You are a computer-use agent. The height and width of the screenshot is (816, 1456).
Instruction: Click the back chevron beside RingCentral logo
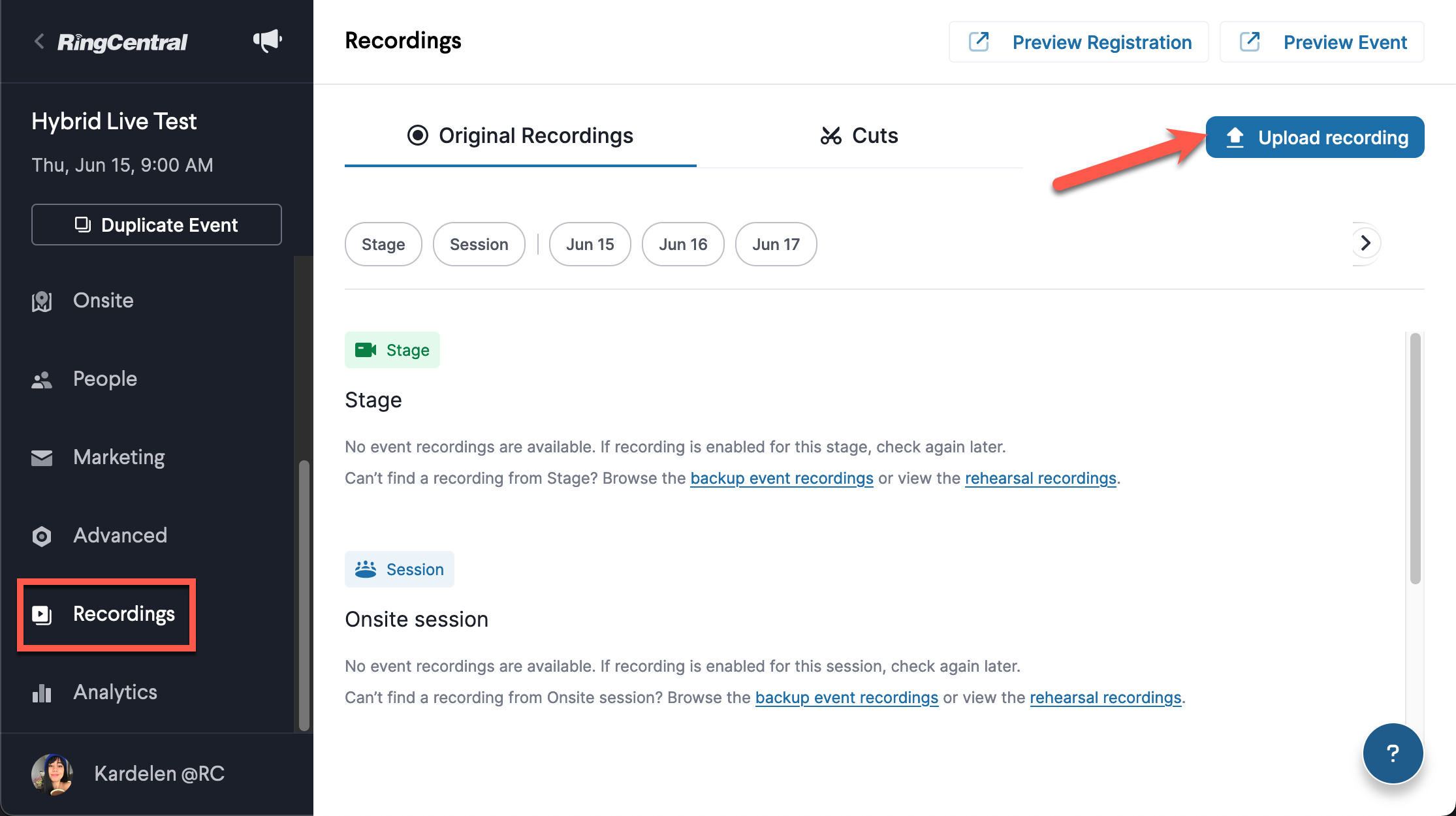[39, 42]
